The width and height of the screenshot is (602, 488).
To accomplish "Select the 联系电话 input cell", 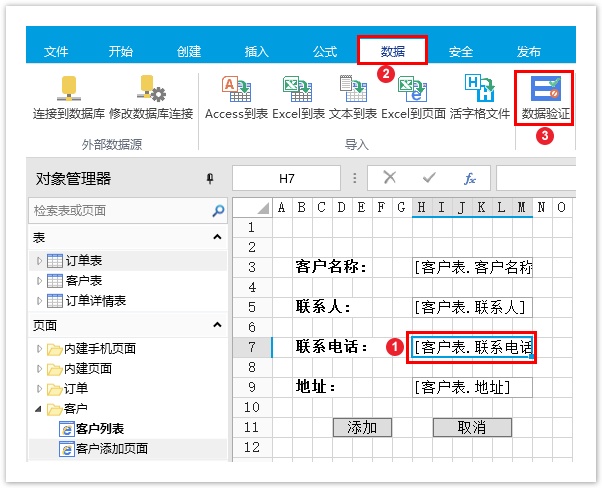I will point(471,347).
